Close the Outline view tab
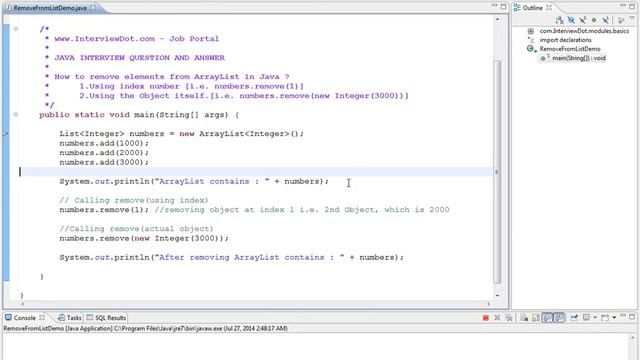 click(549, 8)
